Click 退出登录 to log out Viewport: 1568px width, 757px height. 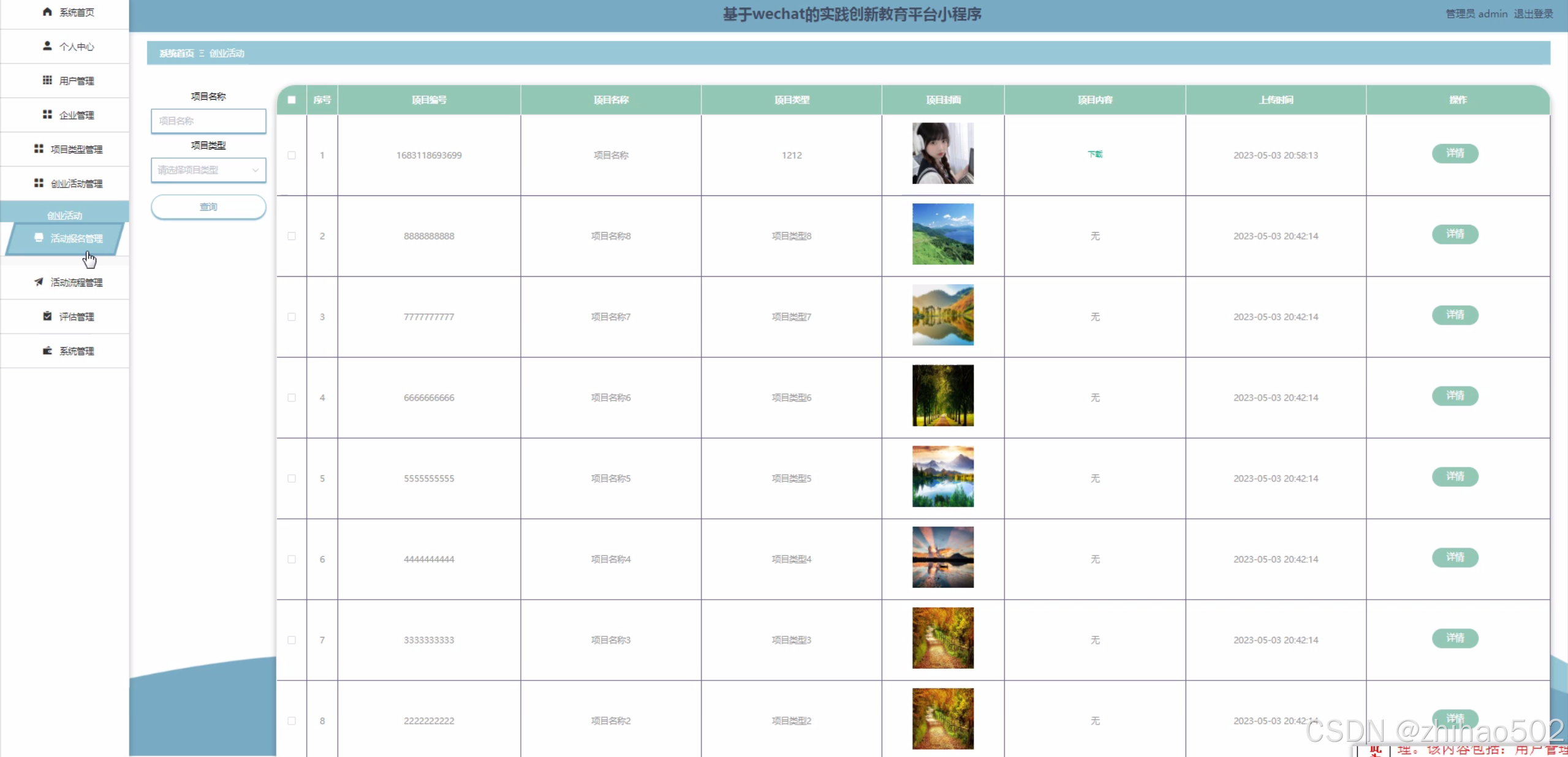click(1533, 13)
